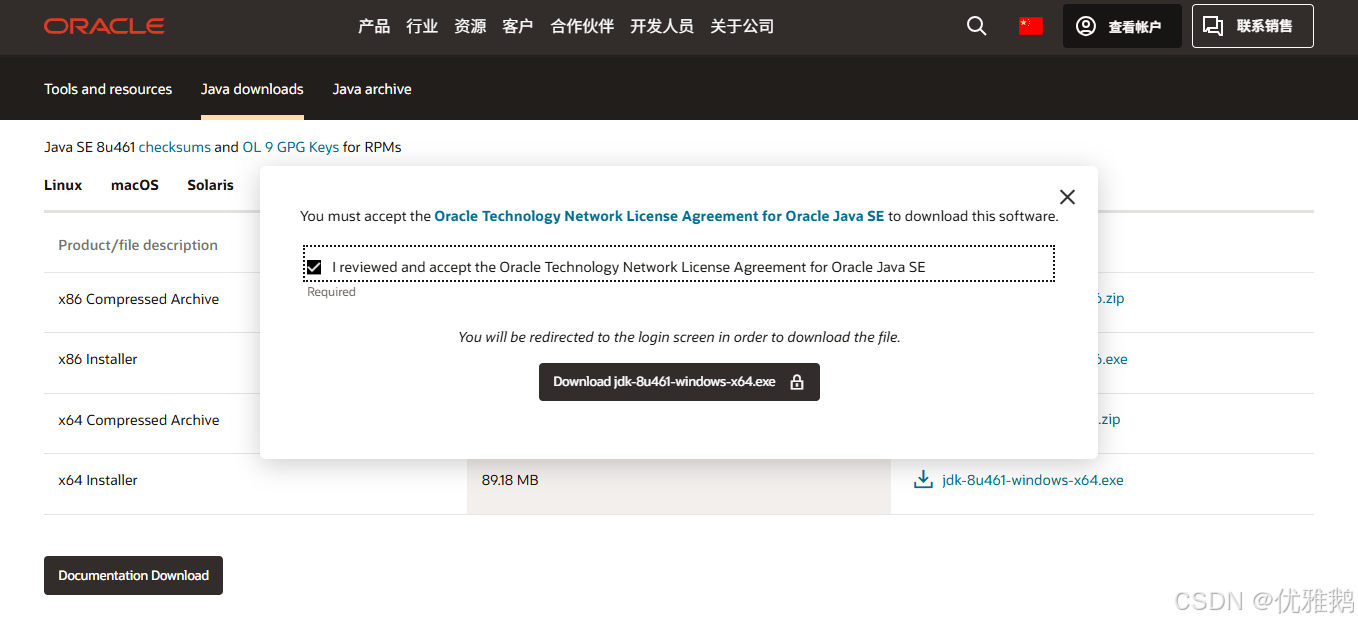Screen dimensions: 1358x624
Task: Open the 资源 menu
Action: [470, 26]
